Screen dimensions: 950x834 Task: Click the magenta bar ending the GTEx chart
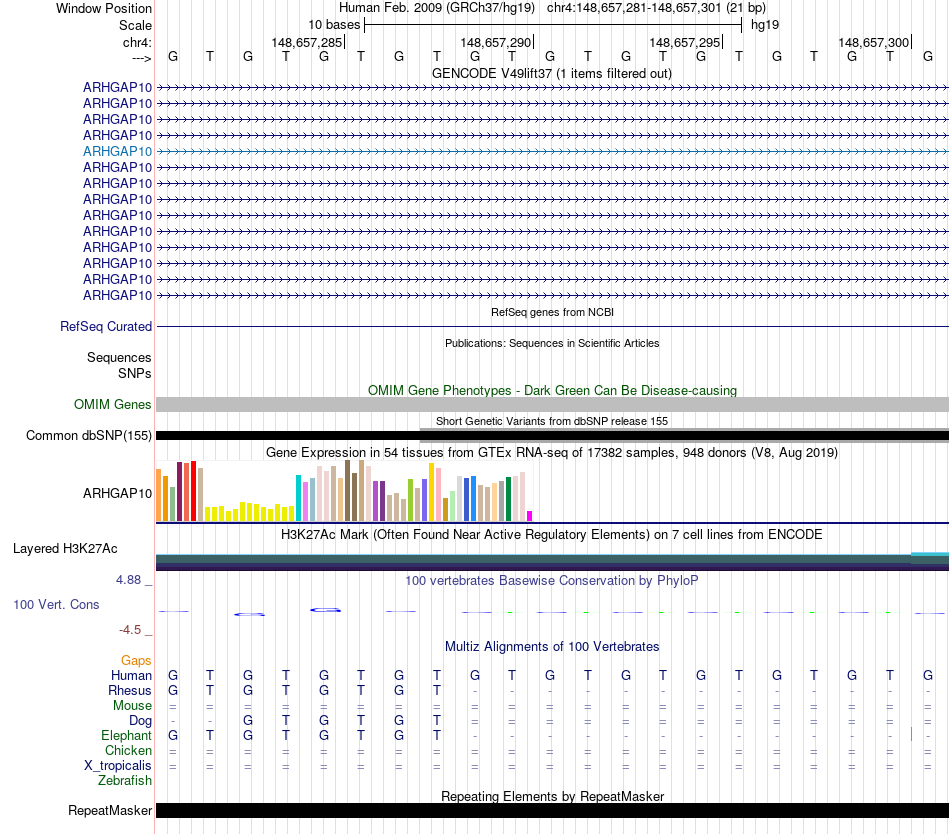[530, 516]
